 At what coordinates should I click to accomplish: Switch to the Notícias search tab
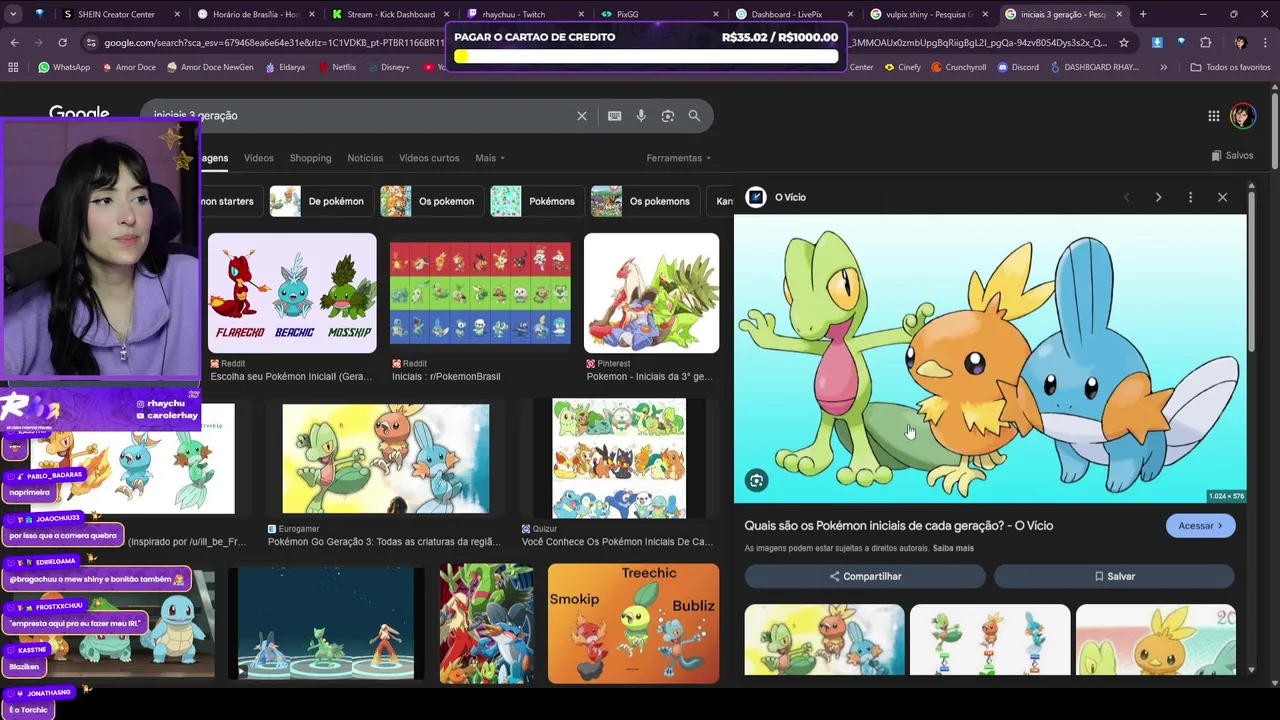(x=365, y=158)
